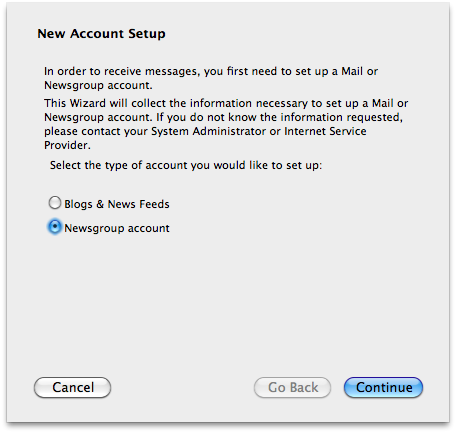Click 'Select the type of account' prompt text
The height and width of the screenshot is (433, 456).
[186, 165]
